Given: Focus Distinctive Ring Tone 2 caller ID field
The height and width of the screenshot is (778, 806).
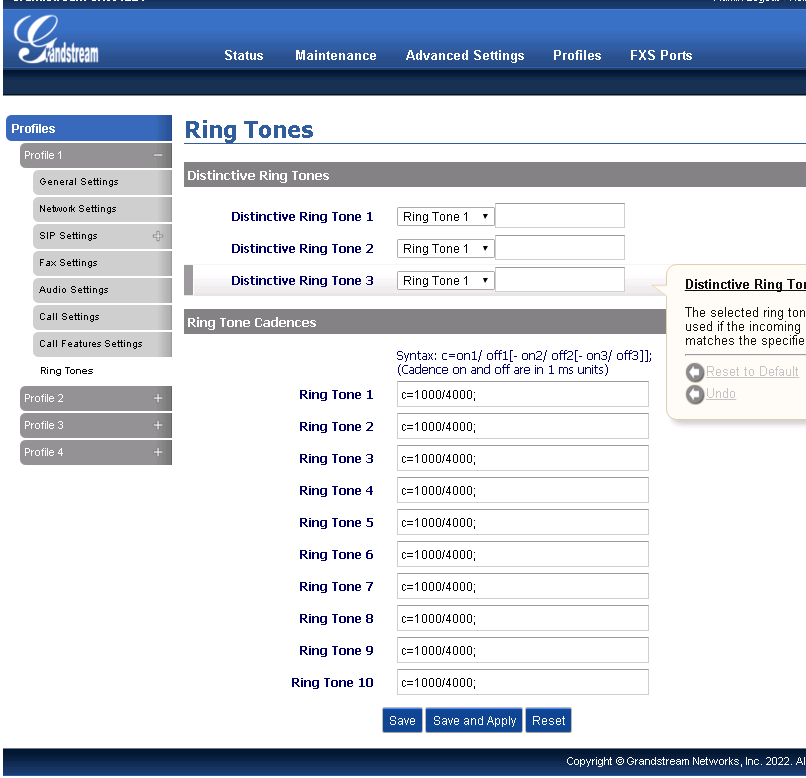Looking at the screenshot, I should [x=560, y=248].
